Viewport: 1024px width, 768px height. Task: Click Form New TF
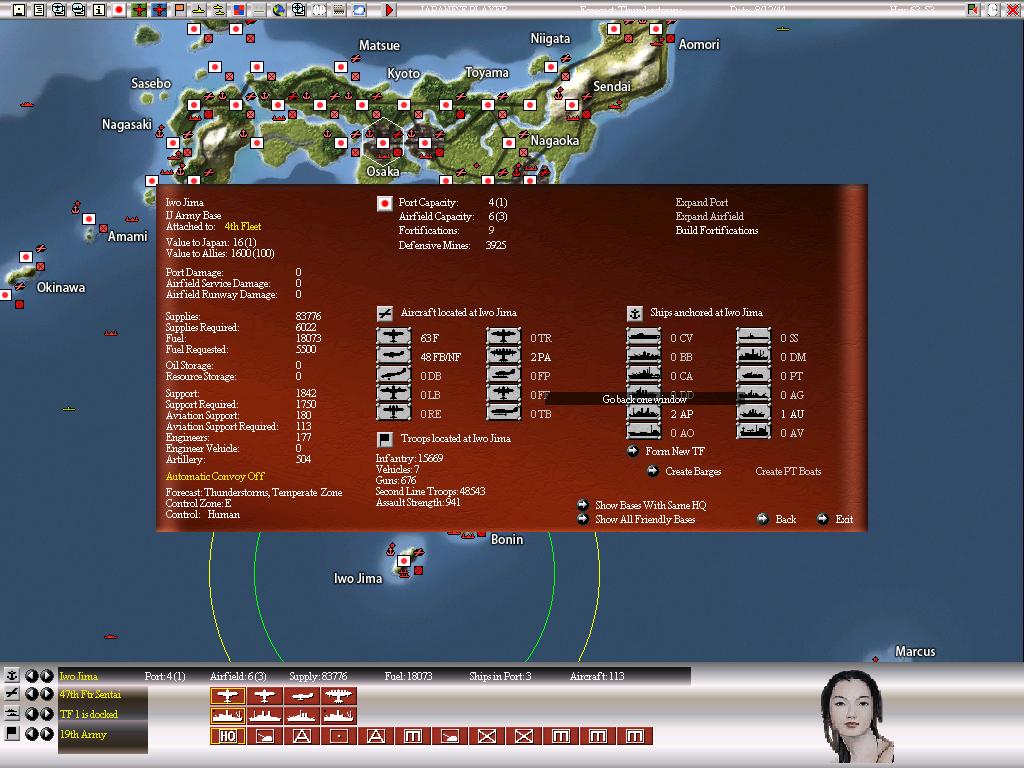(675, 451)
